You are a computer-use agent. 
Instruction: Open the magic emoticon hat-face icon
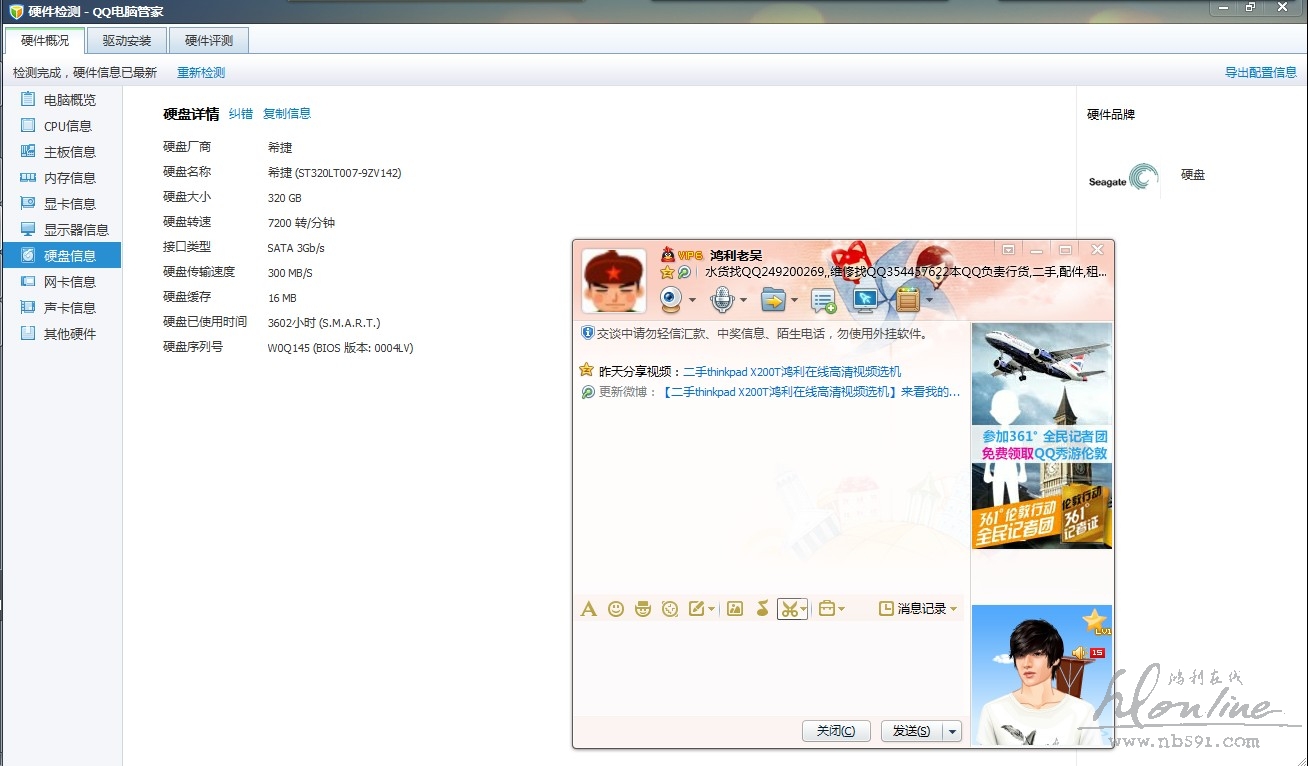click(x=643, y=608)
